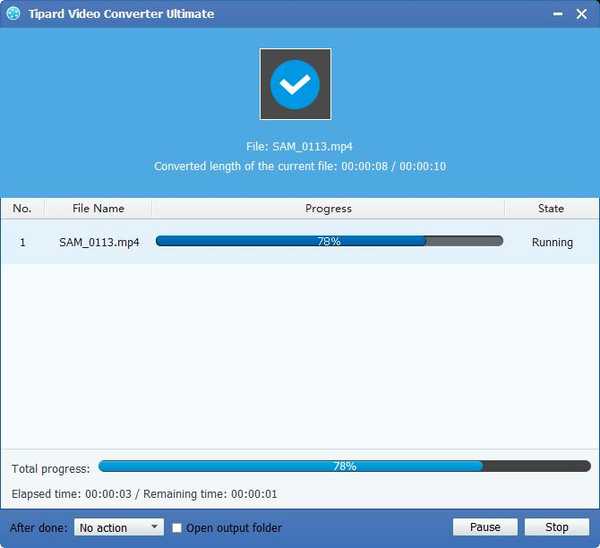
Task: Minimize the Tipard converter window
Action: tap(558, 14)
